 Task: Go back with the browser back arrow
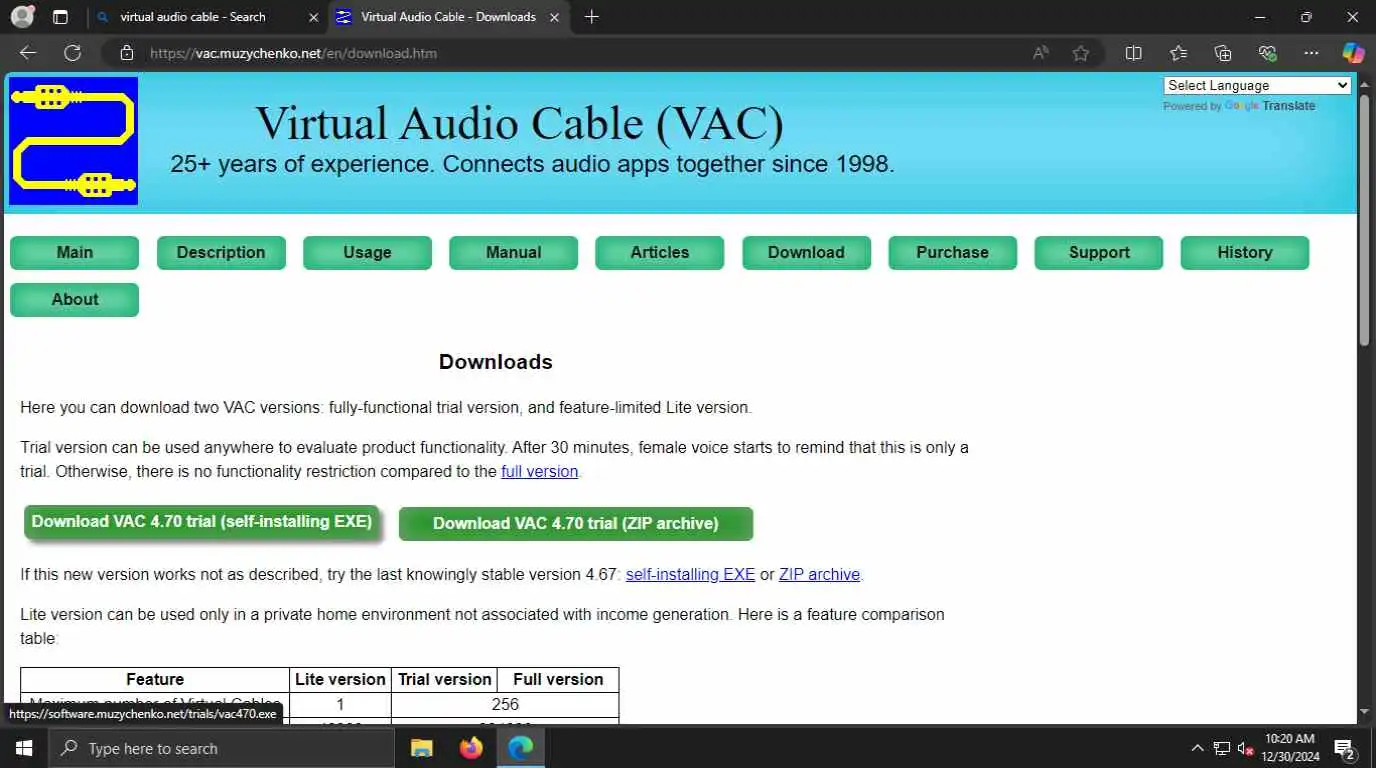point(28,53)
